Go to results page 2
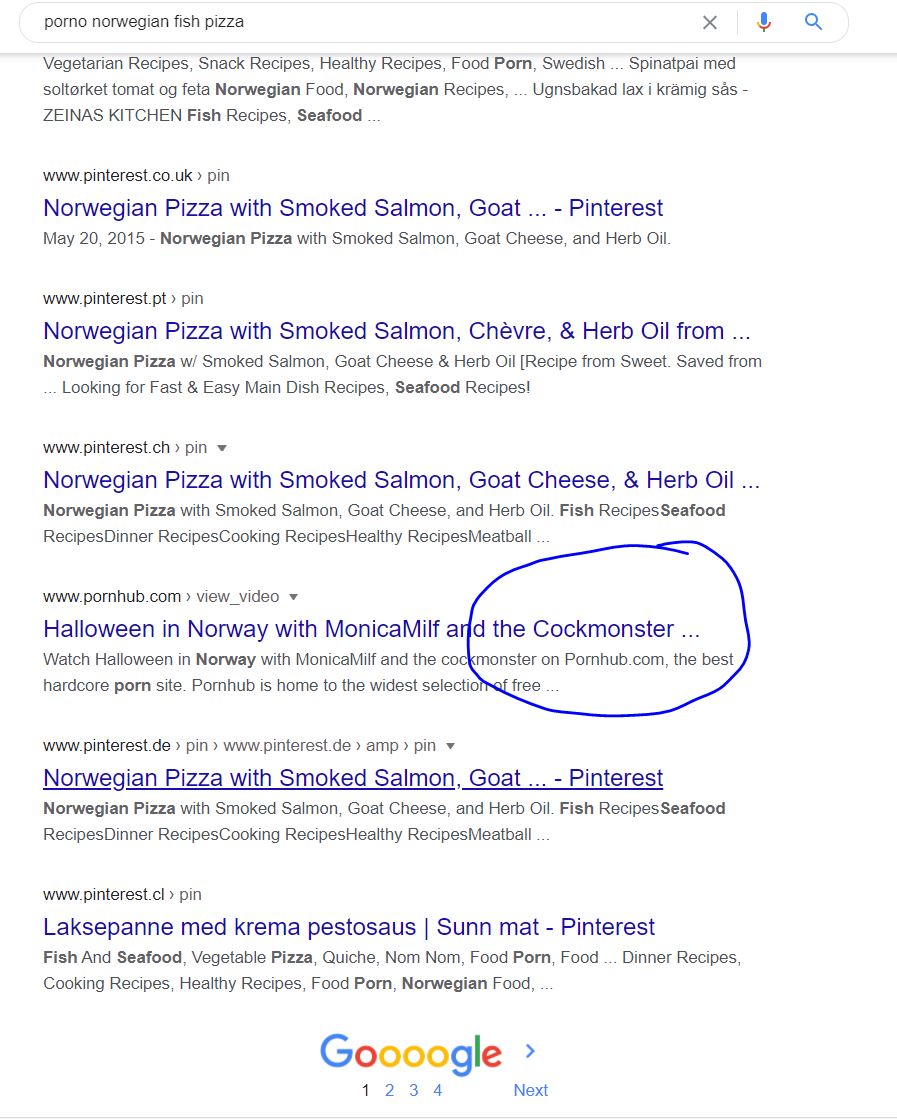This screenshot has width=897, height=1119. (x=390, y=1090)
